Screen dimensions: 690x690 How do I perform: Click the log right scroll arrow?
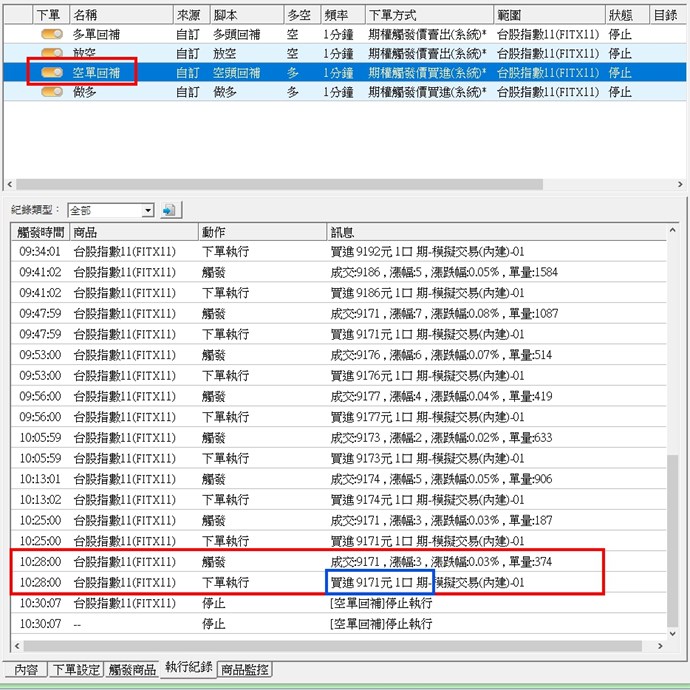point(660,646)
